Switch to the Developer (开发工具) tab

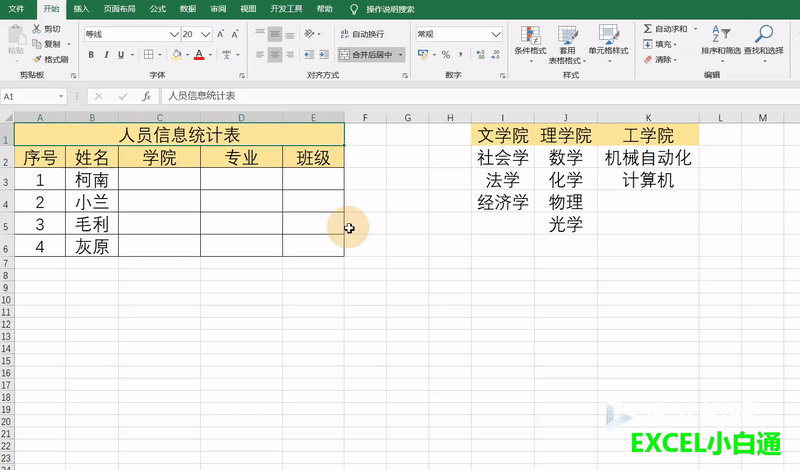click(286, 9)
